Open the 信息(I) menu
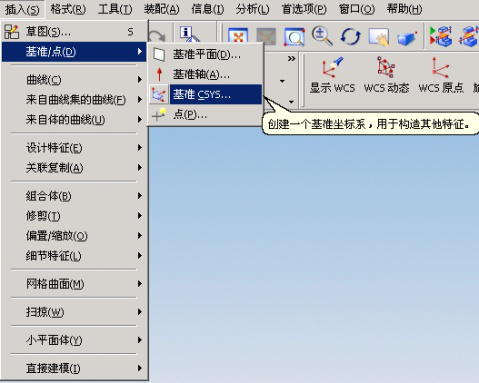This screenshot has width=479, height=383. 208,9
